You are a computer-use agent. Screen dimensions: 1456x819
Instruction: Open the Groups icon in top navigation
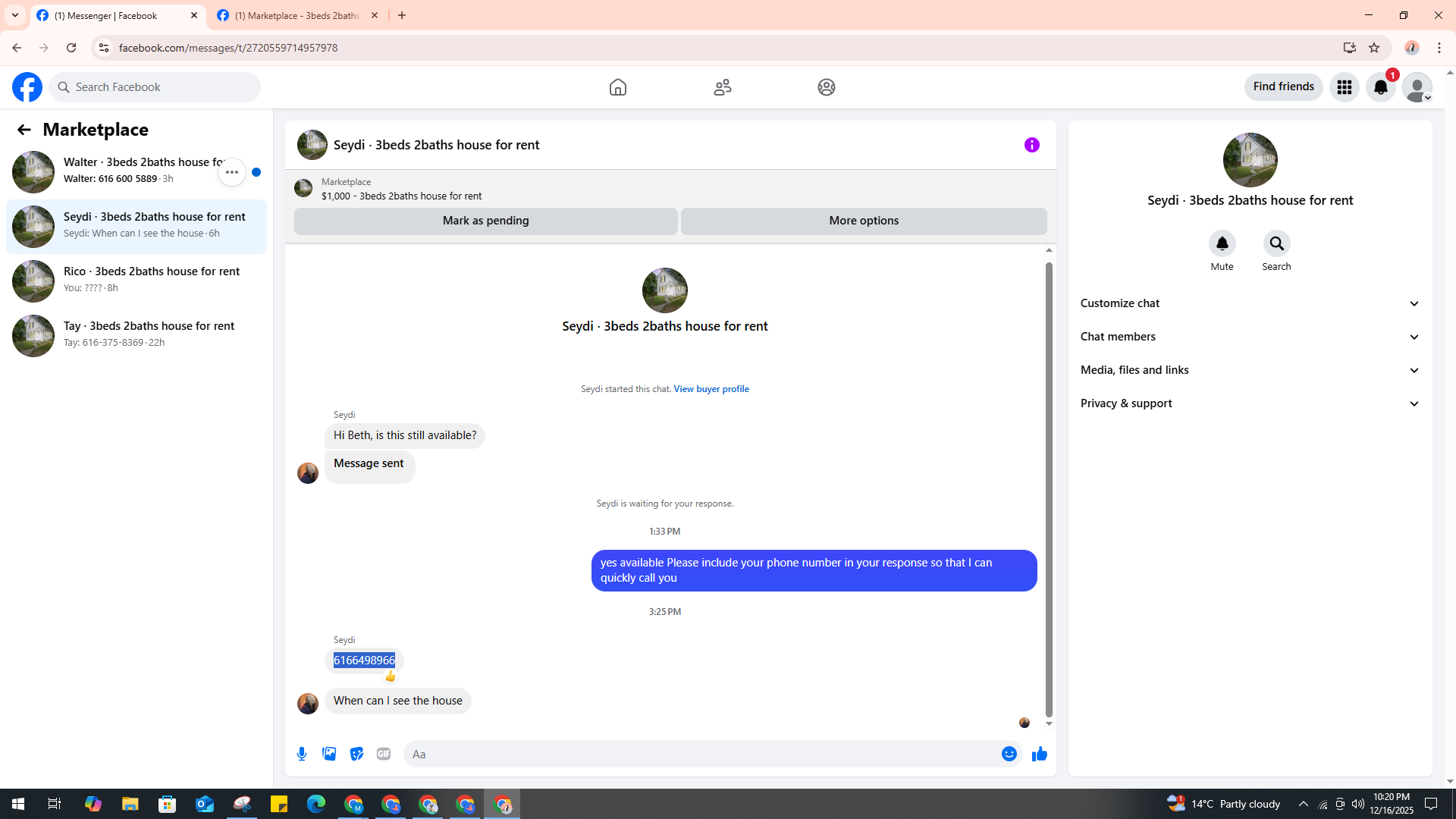827,87
